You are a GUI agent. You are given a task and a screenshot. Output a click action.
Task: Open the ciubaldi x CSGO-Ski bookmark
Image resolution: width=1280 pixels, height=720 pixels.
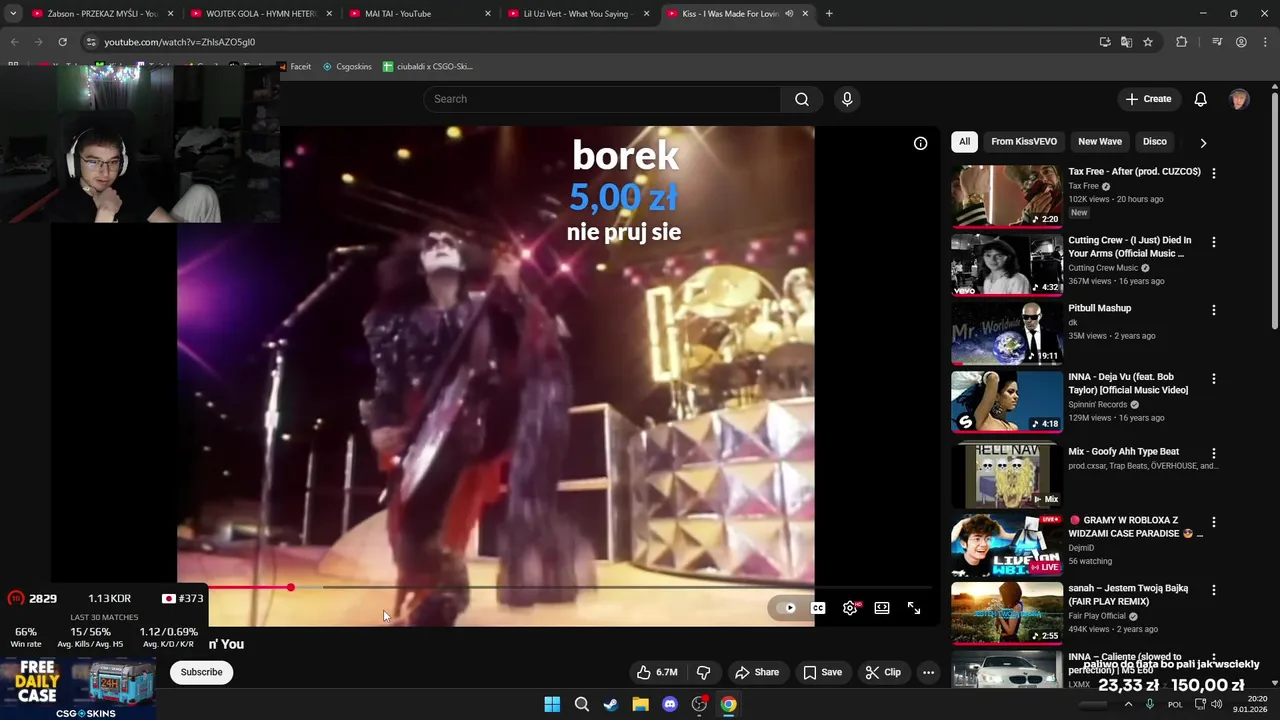point(428,67)
